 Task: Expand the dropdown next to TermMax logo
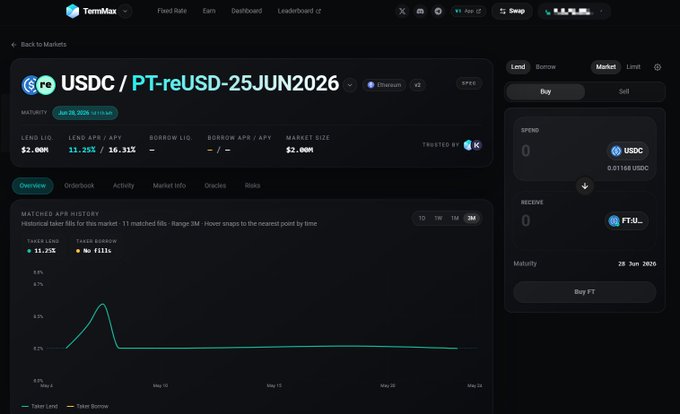coord(125,11)
